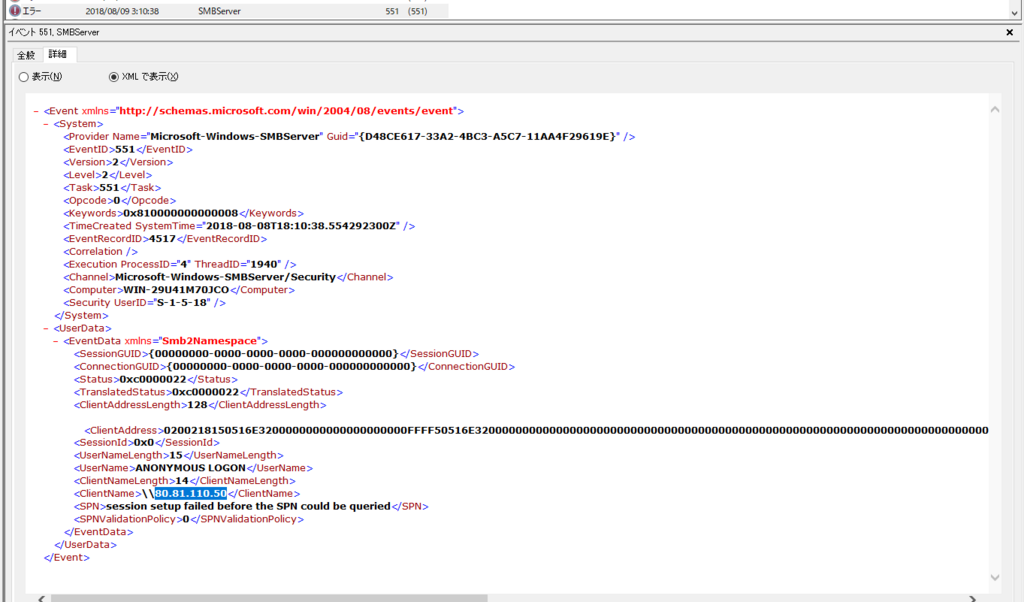The image size is (1024, 602).
Task: Click the ClientAddress hex value
Action: pos(576,430)
